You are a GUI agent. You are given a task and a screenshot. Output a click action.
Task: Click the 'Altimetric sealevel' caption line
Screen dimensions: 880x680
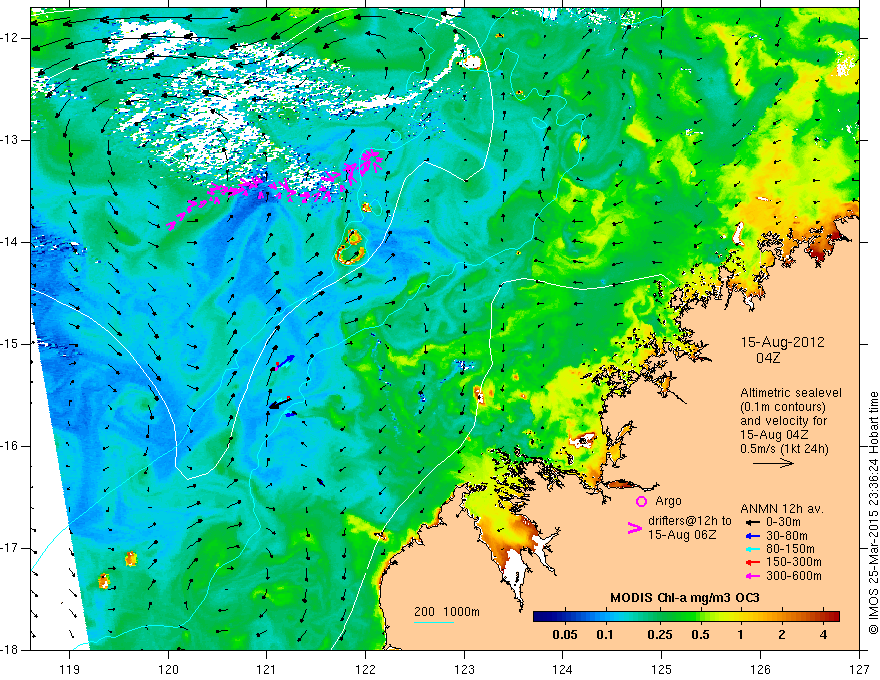pos(791,393)
